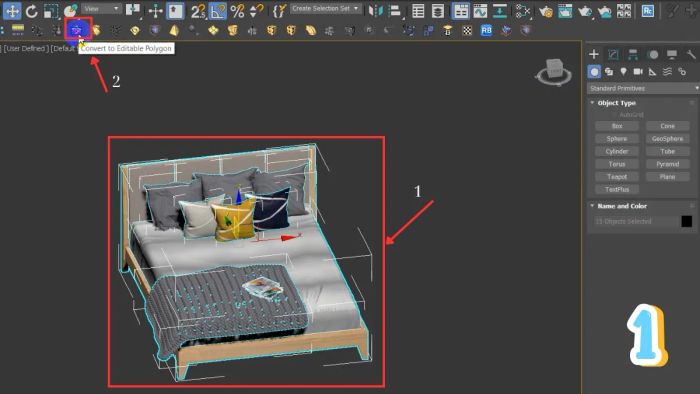Viewport: 700px width, 394px height.
Task: Select Lights category
Action: 623,71
